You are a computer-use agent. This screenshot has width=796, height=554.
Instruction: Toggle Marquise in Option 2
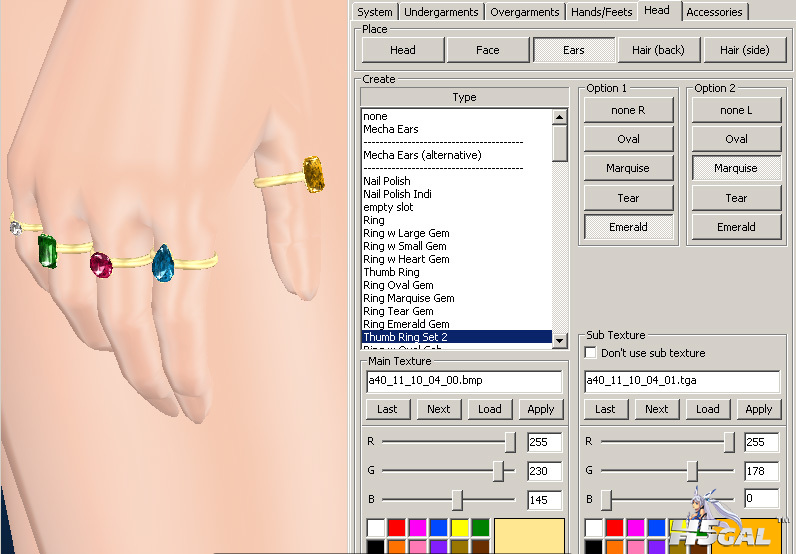736,168
